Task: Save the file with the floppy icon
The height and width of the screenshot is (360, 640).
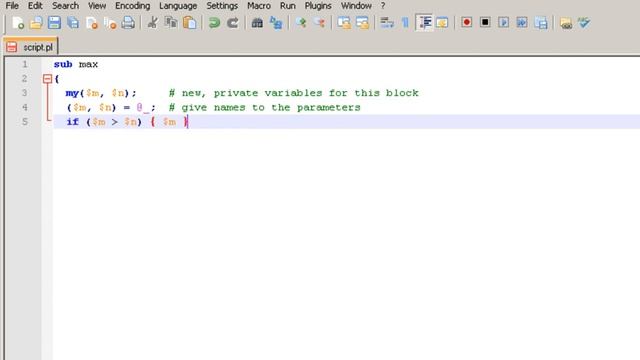Action: (54, 22)
